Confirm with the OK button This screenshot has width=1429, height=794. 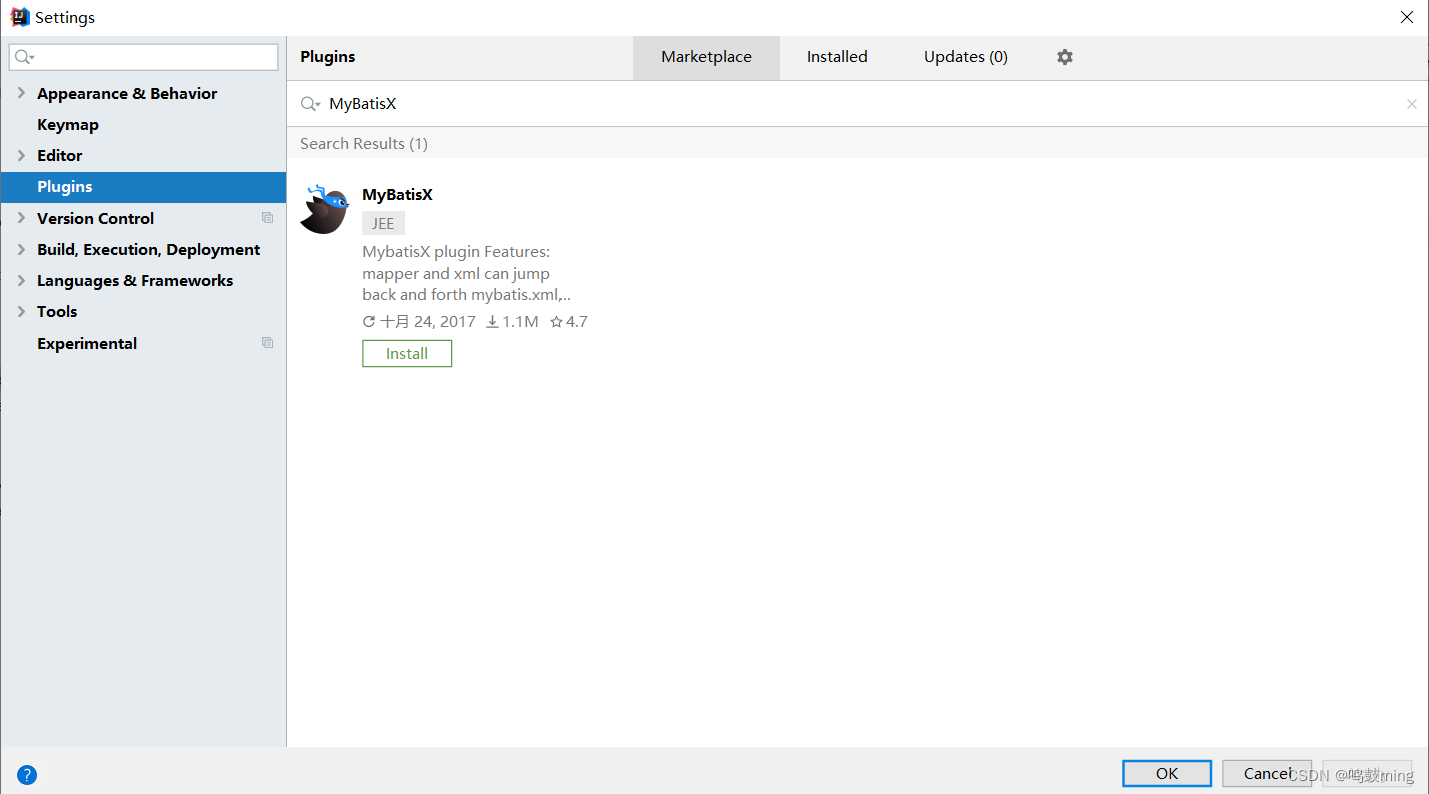[1167, 773]
